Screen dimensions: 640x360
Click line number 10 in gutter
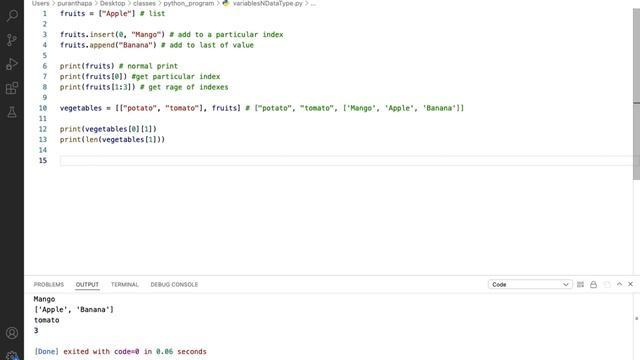tap(43, 108)
